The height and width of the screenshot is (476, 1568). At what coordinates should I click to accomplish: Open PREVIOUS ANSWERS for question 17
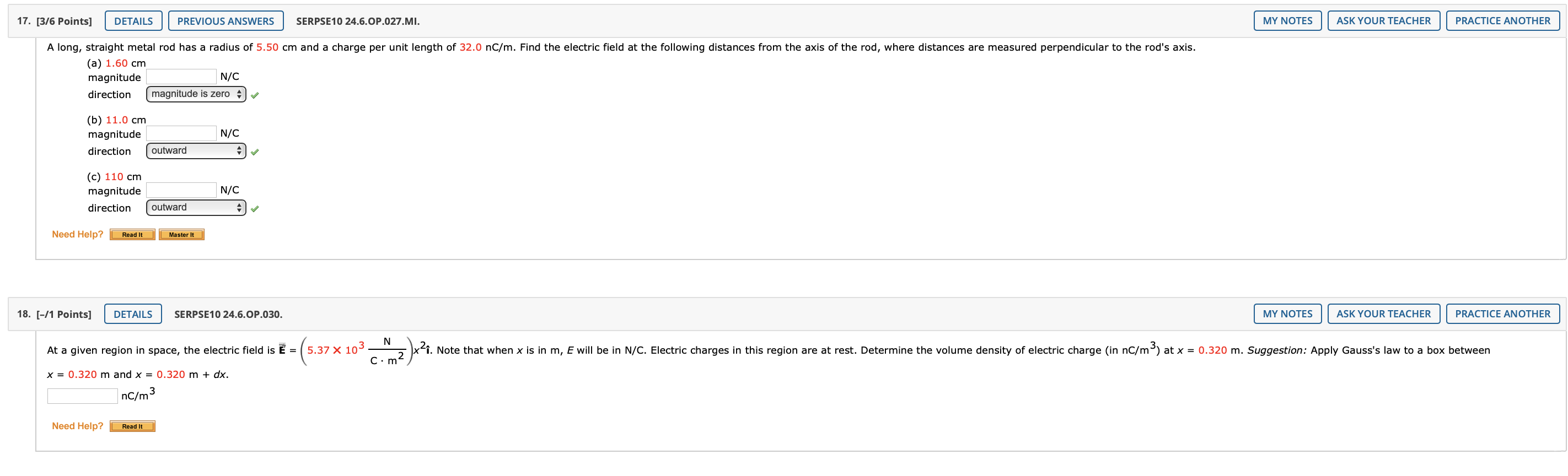tap(225, 21)
